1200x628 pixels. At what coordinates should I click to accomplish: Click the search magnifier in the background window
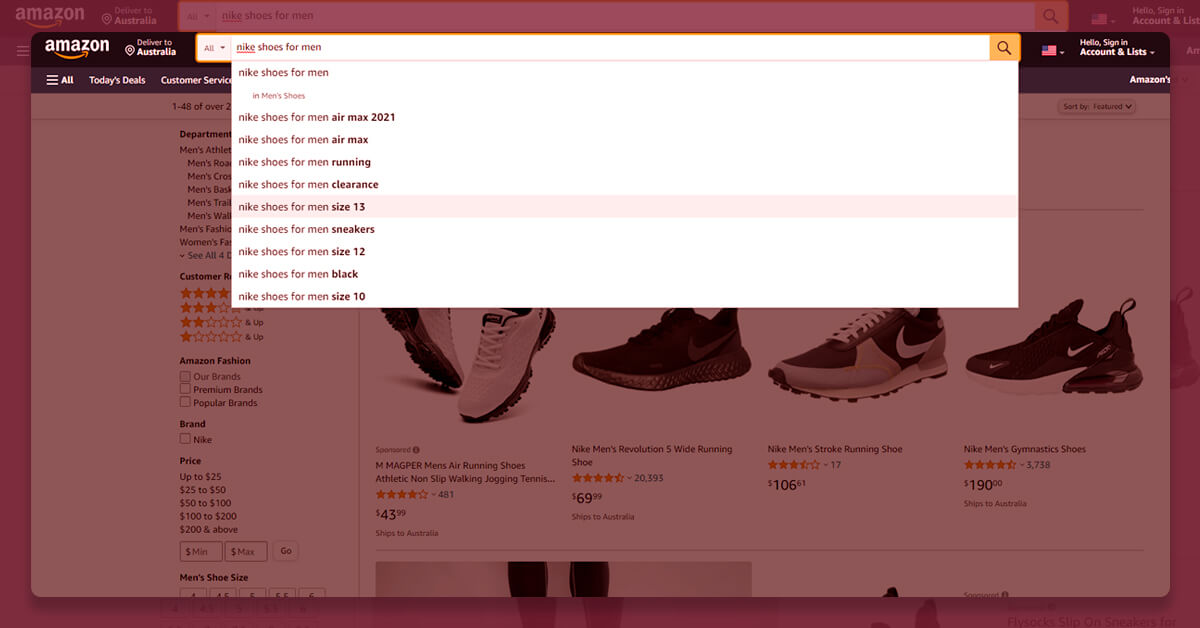pos(1050,16)
